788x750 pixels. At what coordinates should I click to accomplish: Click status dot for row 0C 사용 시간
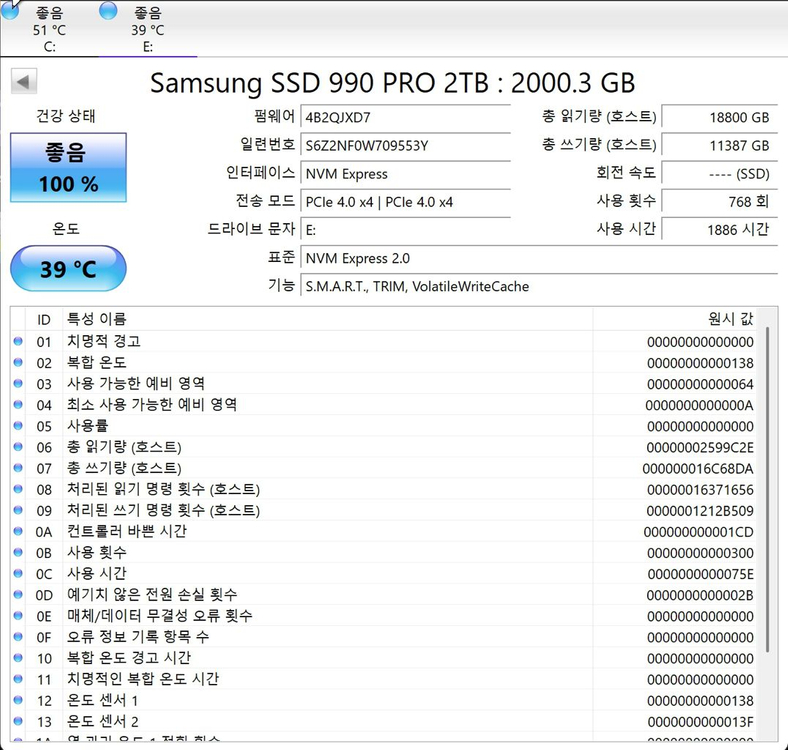[18, 574]
